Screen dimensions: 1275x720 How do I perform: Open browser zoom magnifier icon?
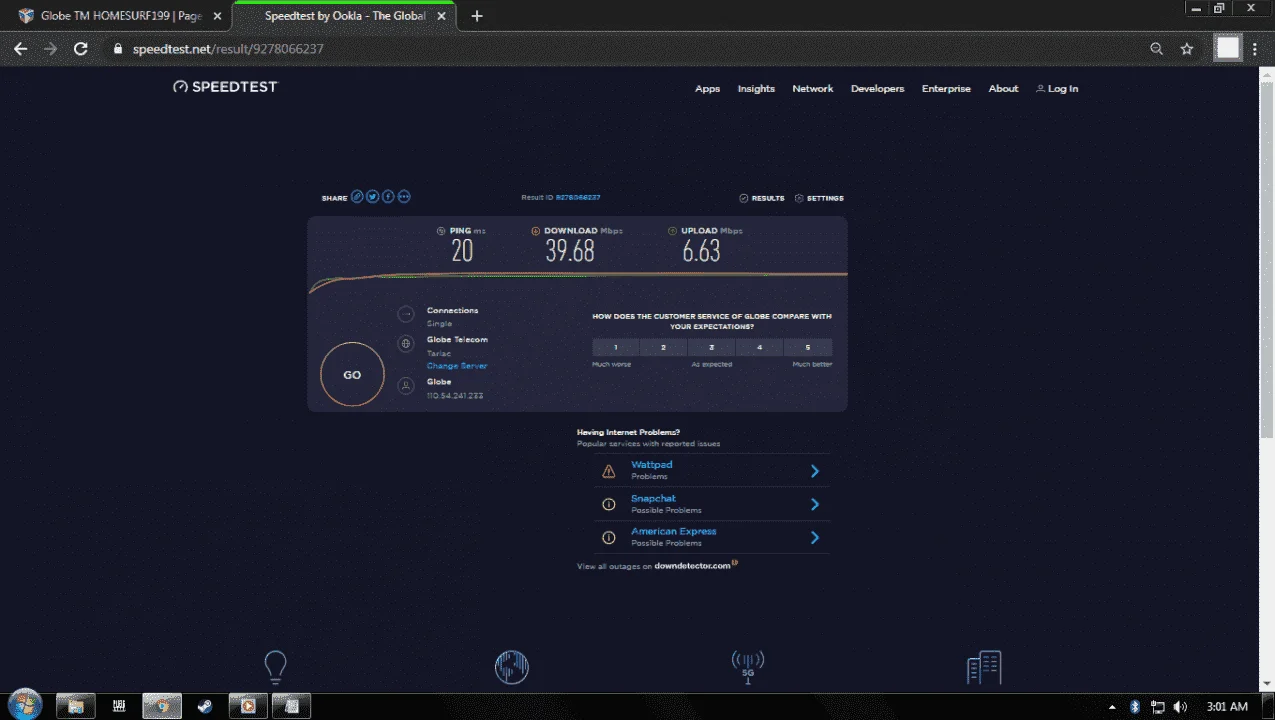1157,48
